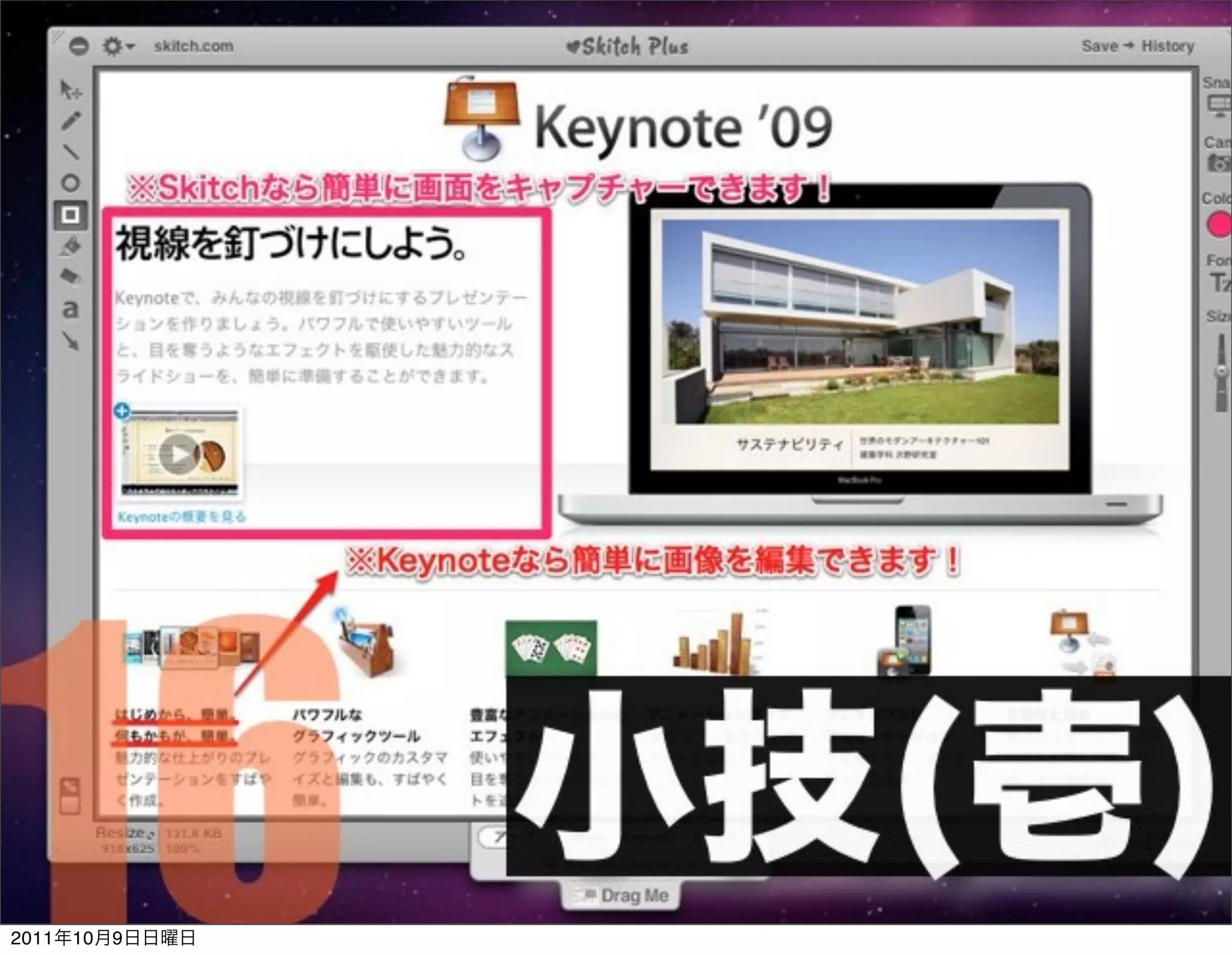
Task: Open the pink Color swatch picker
Action: pyautogui.click(x=1221, y=225)
